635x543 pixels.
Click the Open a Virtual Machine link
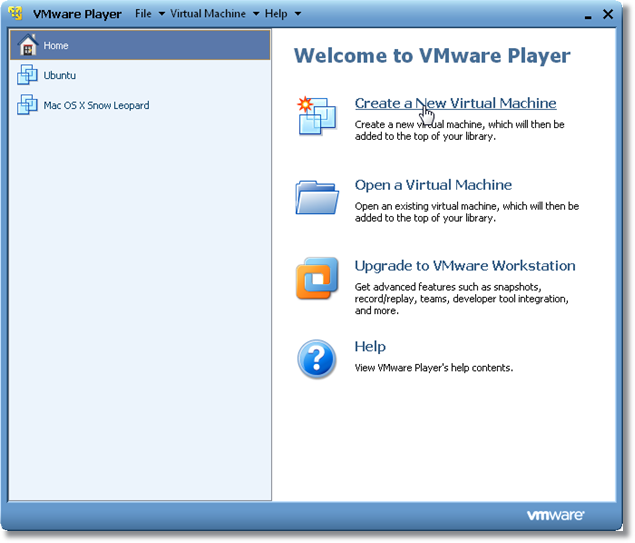click(x=433, y=185)
